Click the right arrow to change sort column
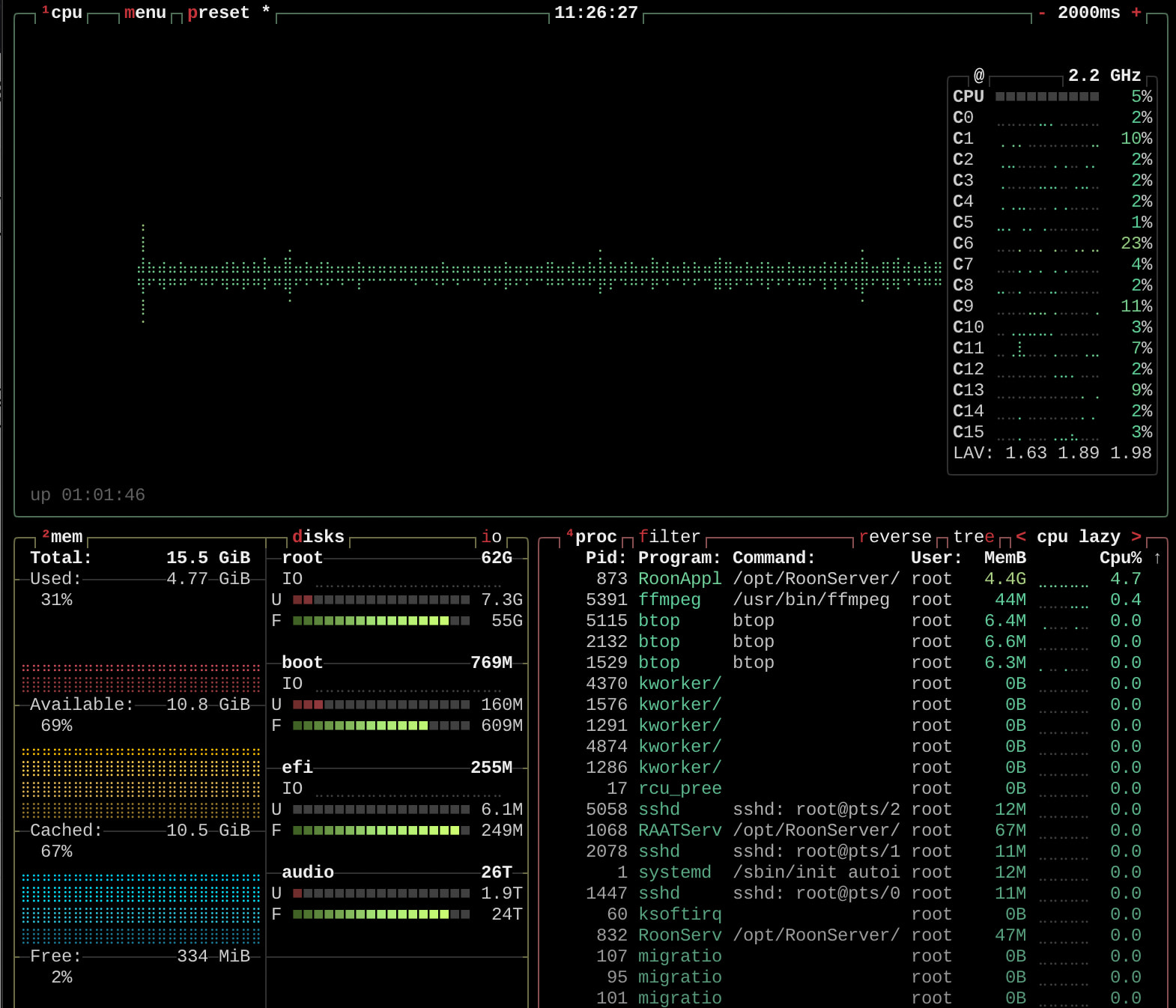 pyautogui.click(x=1136, y=536)
